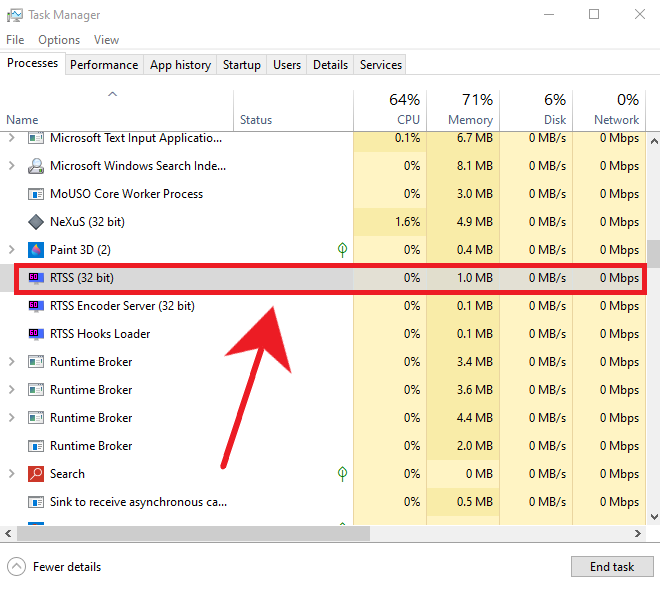Screen dimensions: 660x589
Task: Click the Microsoft Text Input Application icon
Action: 36,138
